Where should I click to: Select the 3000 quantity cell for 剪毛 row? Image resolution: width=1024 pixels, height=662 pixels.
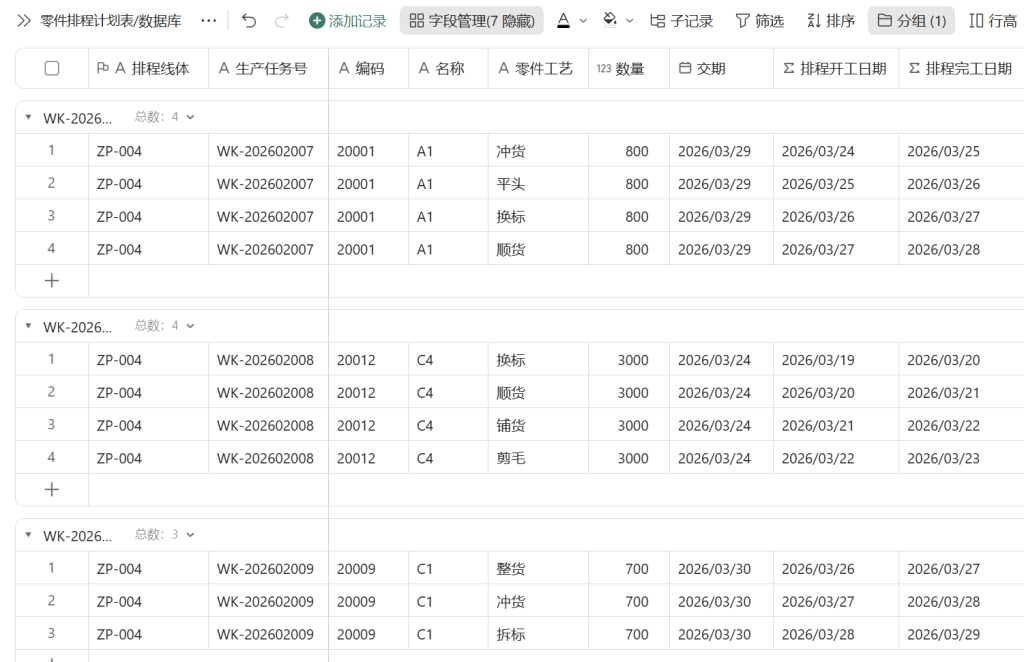pos(628,458)
